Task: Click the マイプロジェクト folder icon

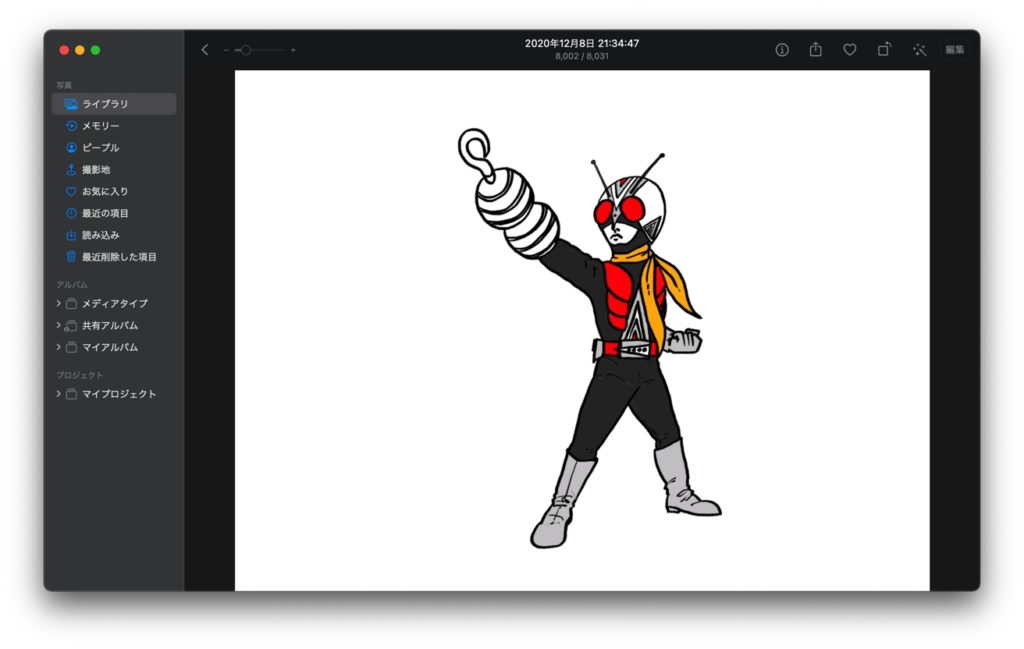Action: (71, 394)
